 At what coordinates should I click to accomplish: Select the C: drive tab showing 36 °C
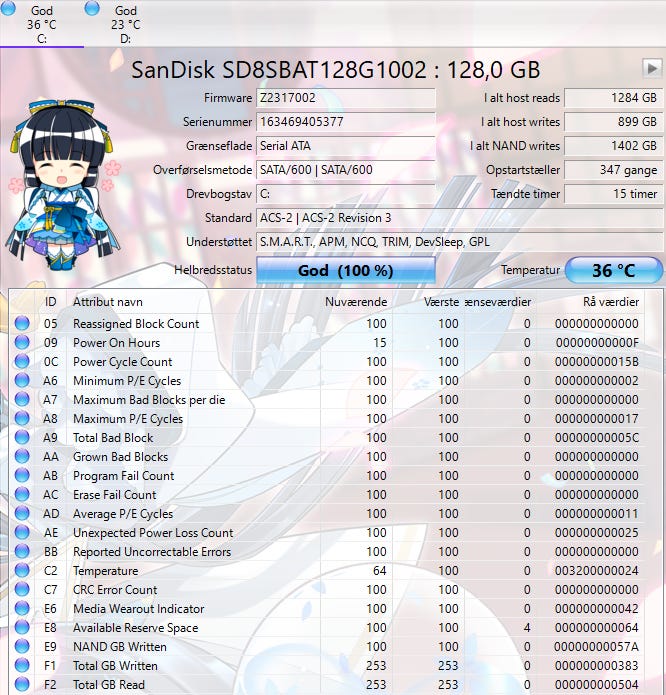tap(42, 24)
